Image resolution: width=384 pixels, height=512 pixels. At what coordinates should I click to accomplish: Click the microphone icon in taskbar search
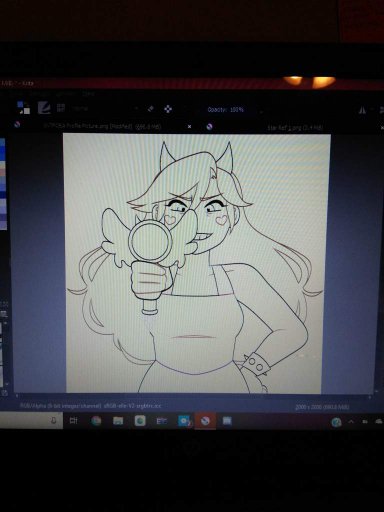coord(53,421)
